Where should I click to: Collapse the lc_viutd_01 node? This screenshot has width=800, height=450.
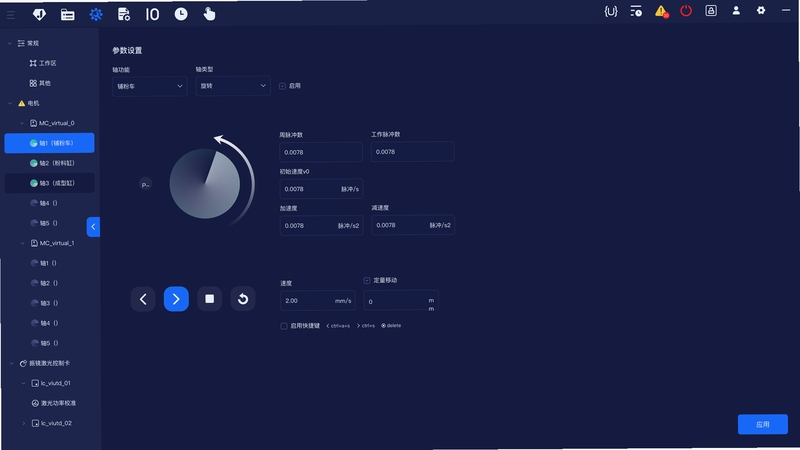(x=23, y=384)
